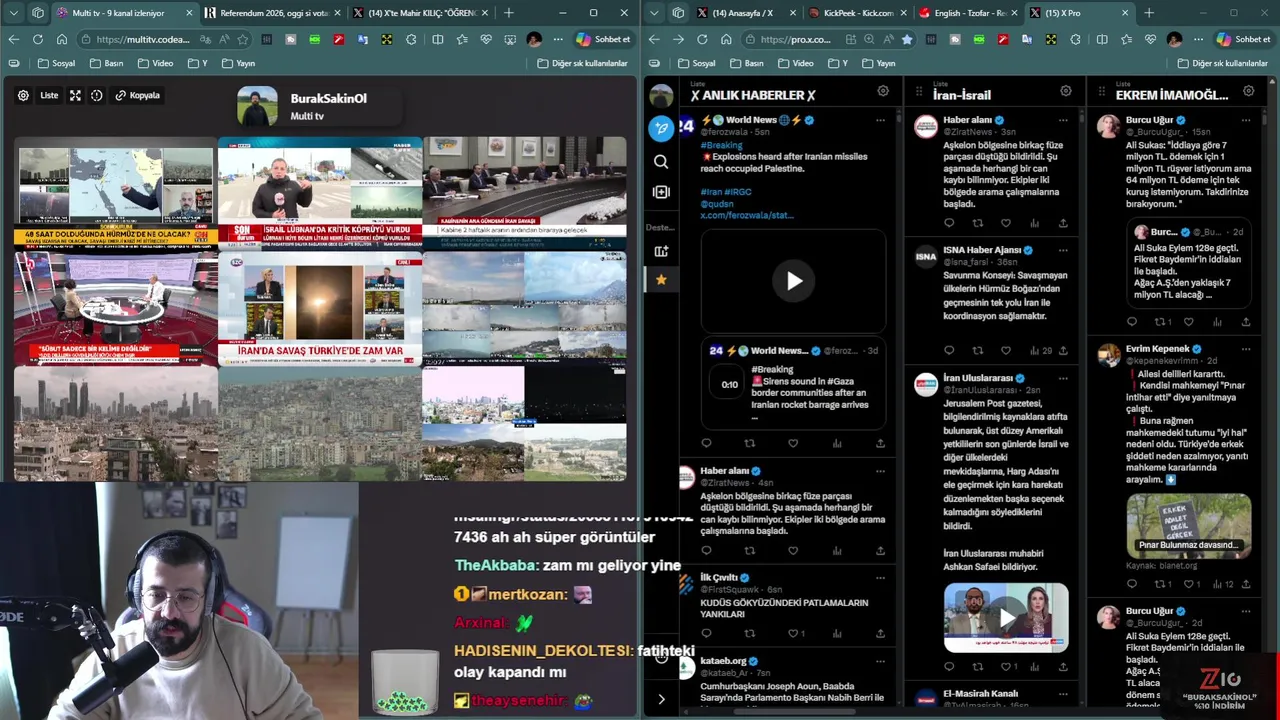Expand Diğer sık kullanılanlar folder in right window
Viewport: 1280px width, 720px height.
pos(1222,63)
